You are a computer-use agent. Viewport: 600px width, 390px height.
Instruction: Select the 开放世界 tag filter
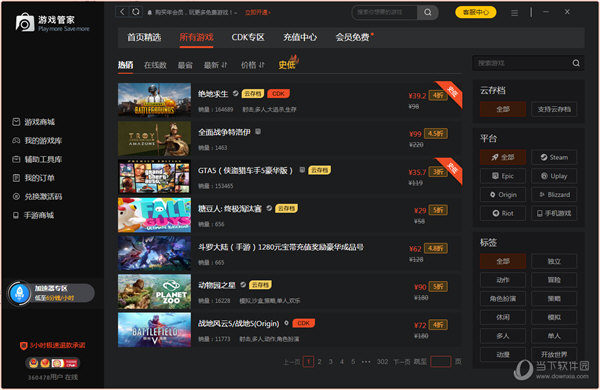(554, 354)
